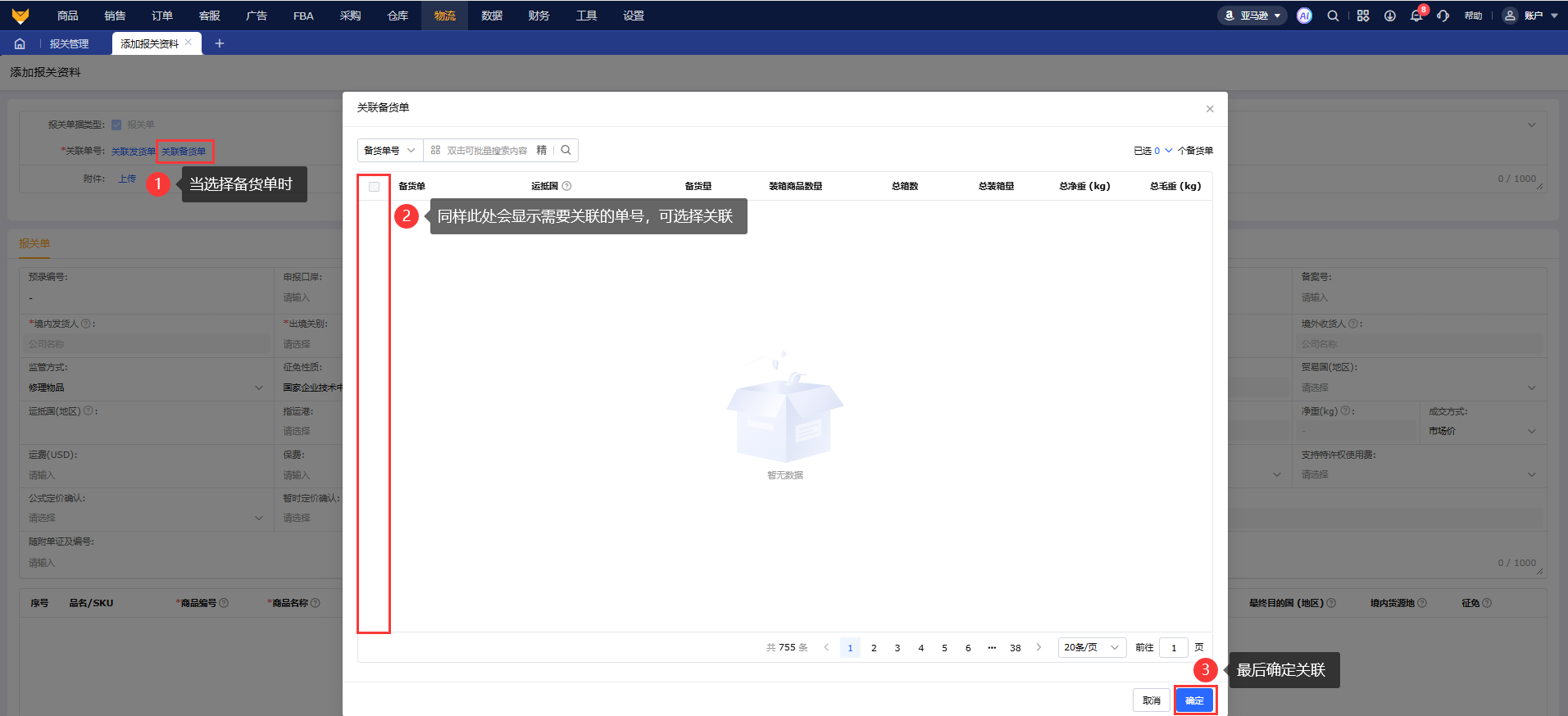Click the batch search input field
1568x716 pixels.
click(x=488, y=150)
